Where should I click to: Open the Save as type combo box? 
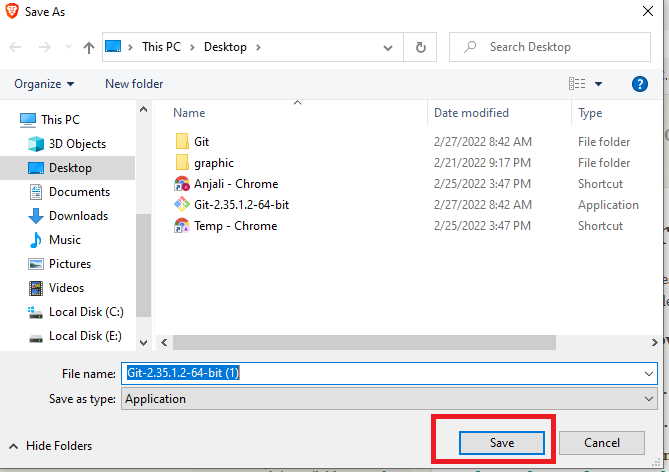(x=389, y=399)
